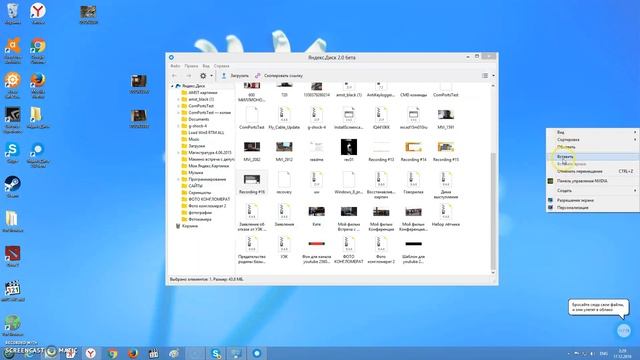Collapse the Яндекс.Диск root tree node
The height and width of the screenshot is (360, 640).
(172, 86)
